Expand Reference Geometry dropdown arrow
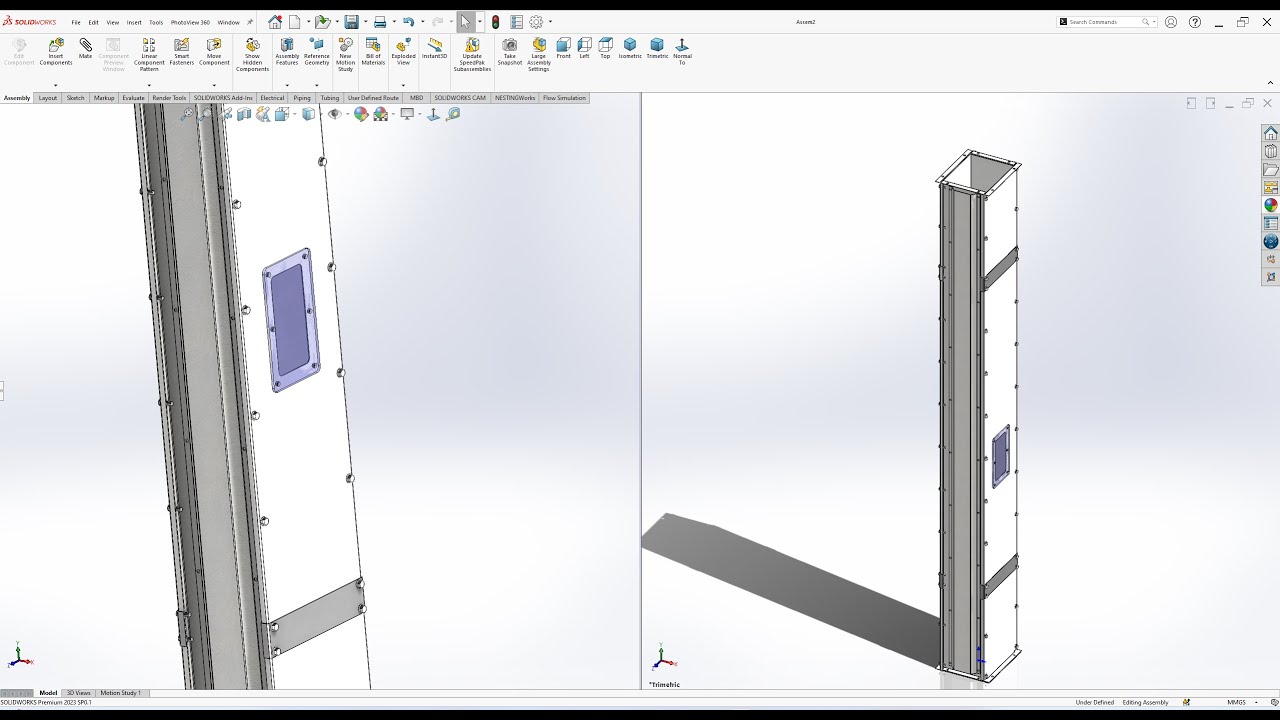 coord(317,85)
